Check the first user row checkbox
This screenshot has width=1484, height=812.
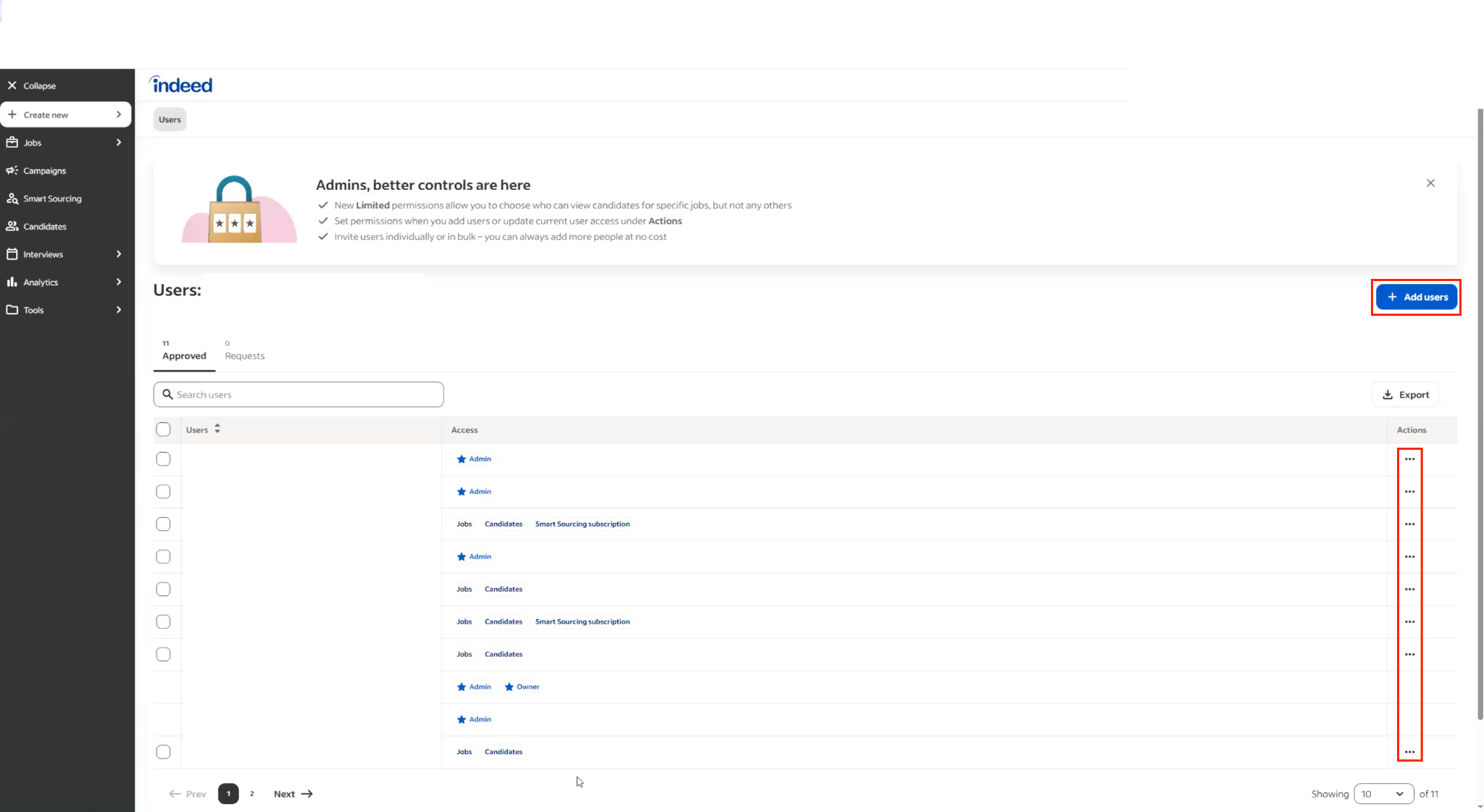[x=163, y=459]
